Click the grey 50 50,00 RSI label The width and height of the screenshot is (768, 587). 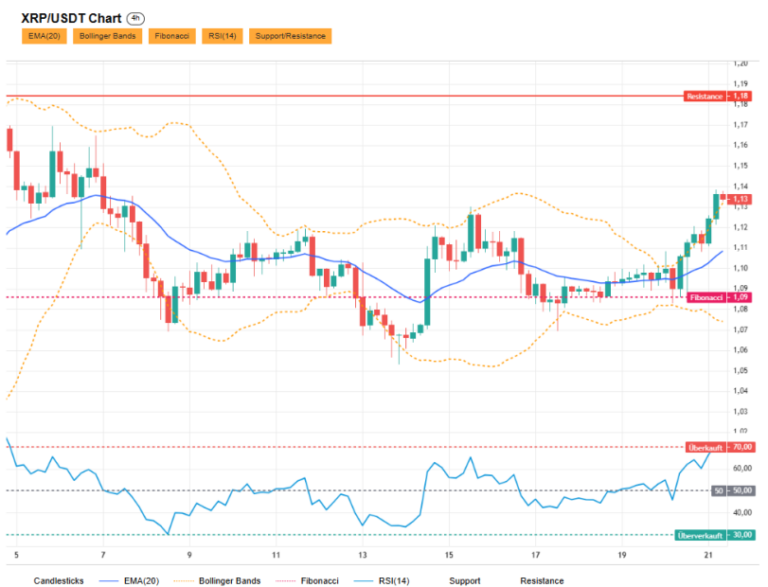[x=733, y=490]
